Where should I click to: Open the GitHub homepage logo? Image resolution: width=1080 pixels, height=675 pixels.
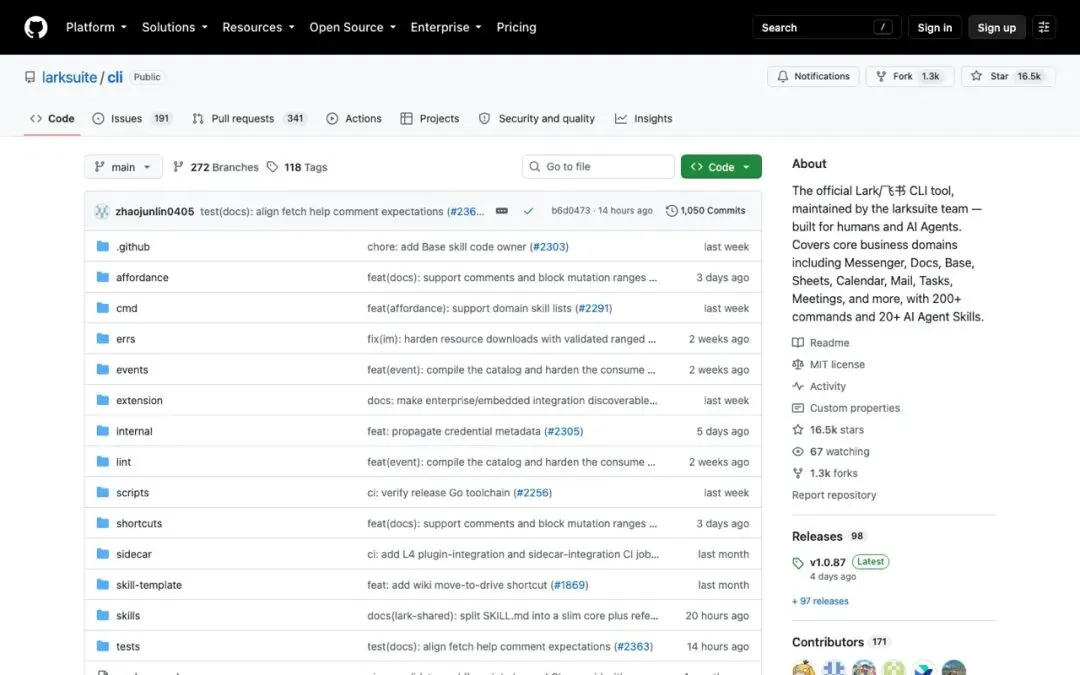coord(36,28)
